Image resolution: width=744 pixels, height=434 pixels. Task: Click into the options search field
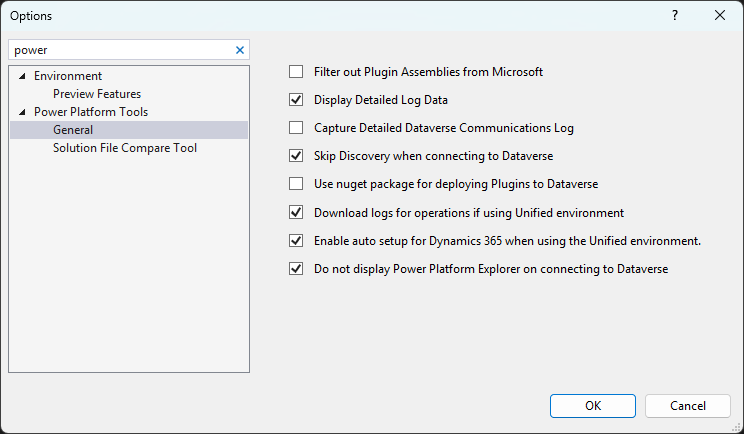click(120, 49)
